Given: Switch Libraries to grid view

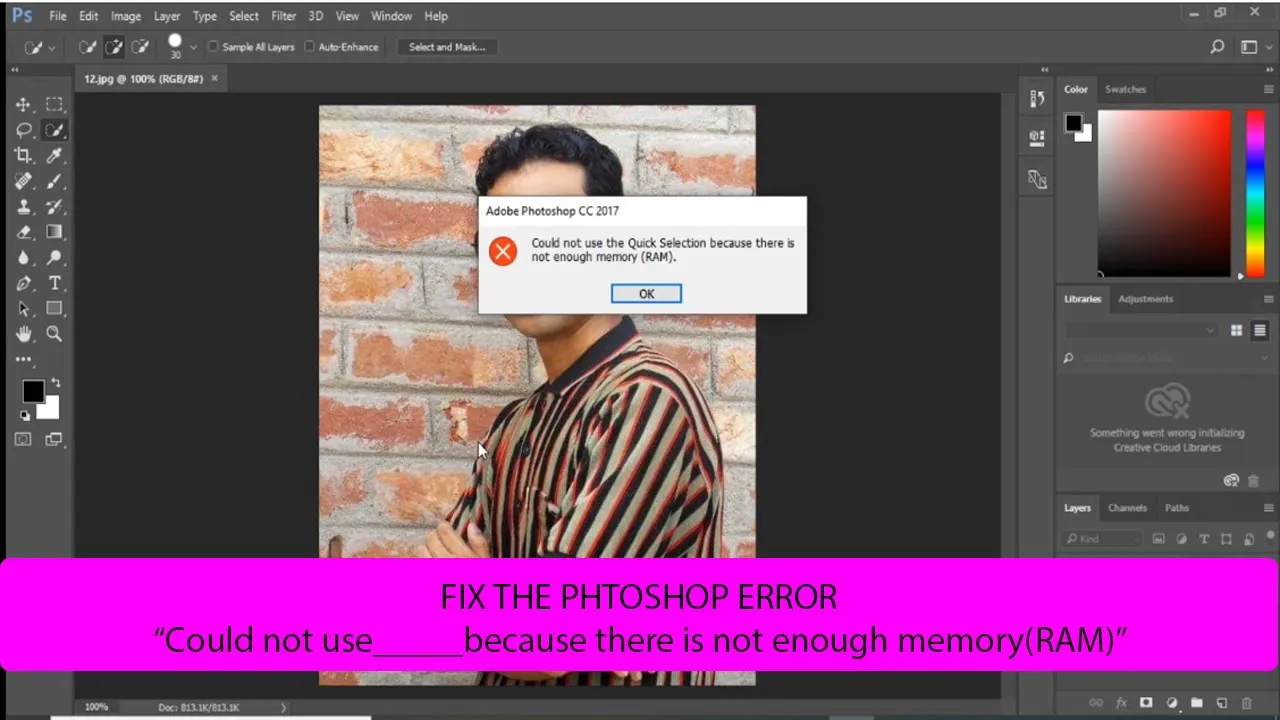Looking at the screenshot, I should pos(1237,330).
